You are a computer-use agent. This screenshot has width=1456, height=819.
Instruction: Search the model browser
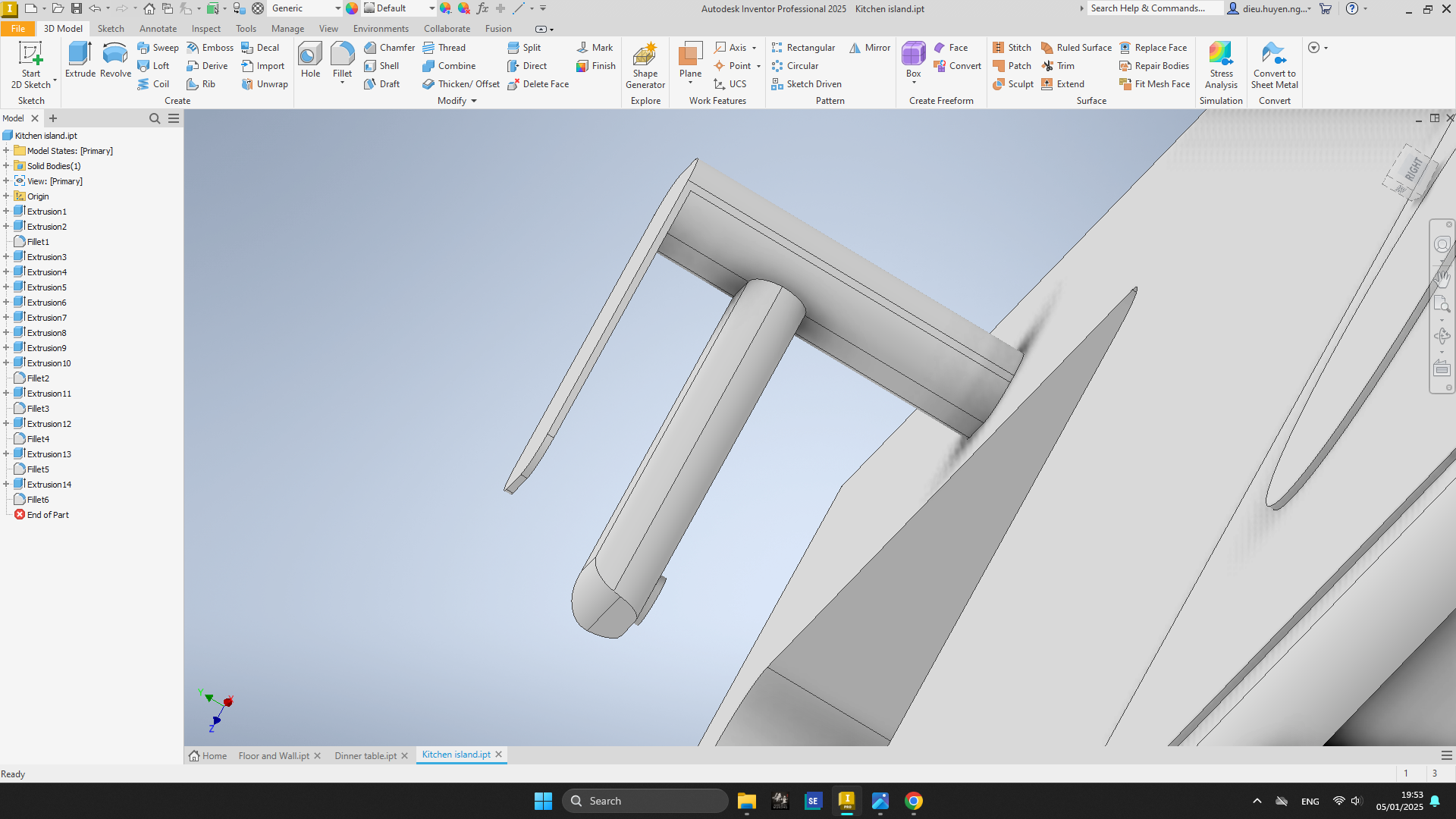tap(155, 118)
